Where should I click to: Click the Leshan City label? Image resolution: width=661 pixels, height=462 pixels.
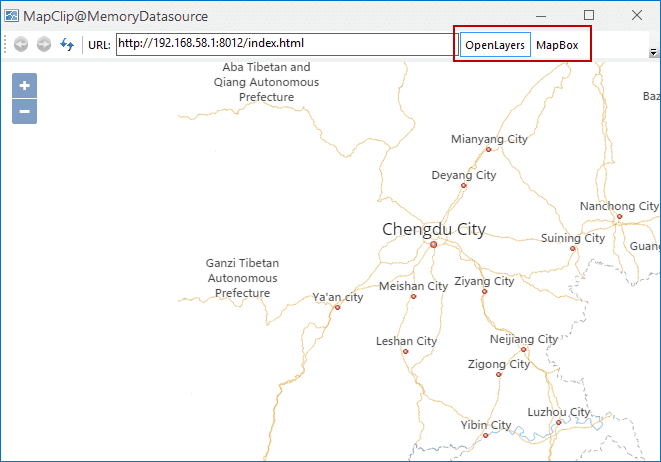[406, 341]
